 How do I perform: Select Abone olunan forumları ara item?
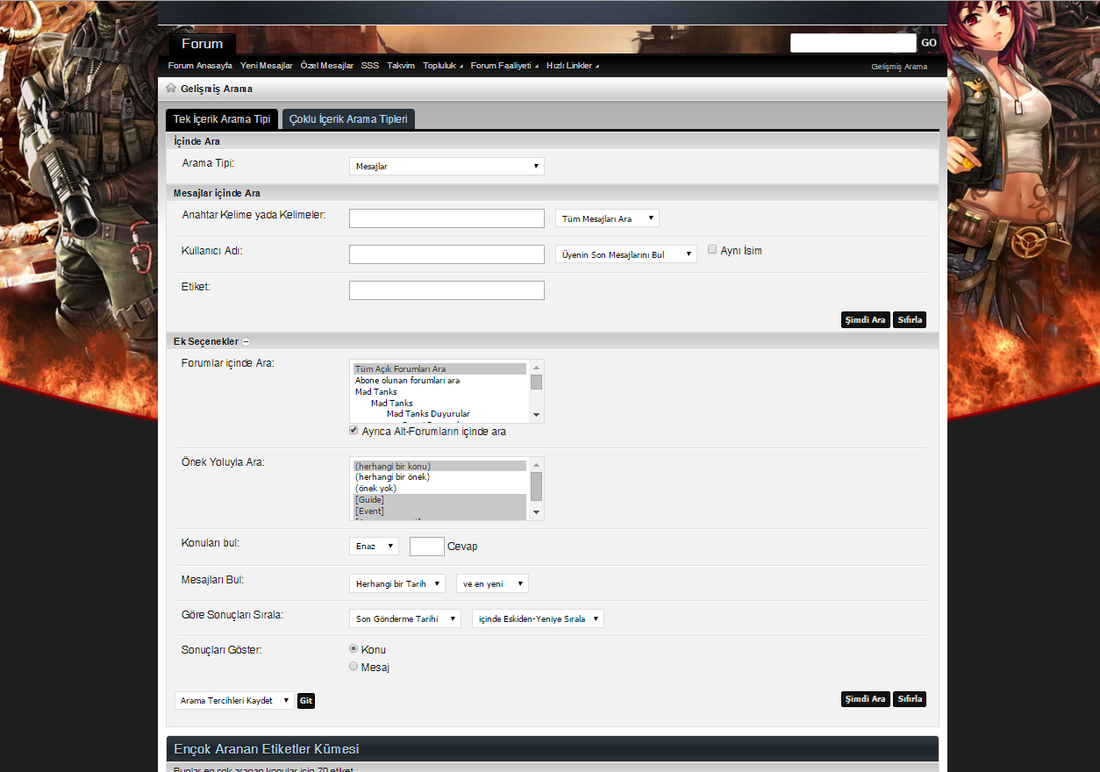click(439, 380)
